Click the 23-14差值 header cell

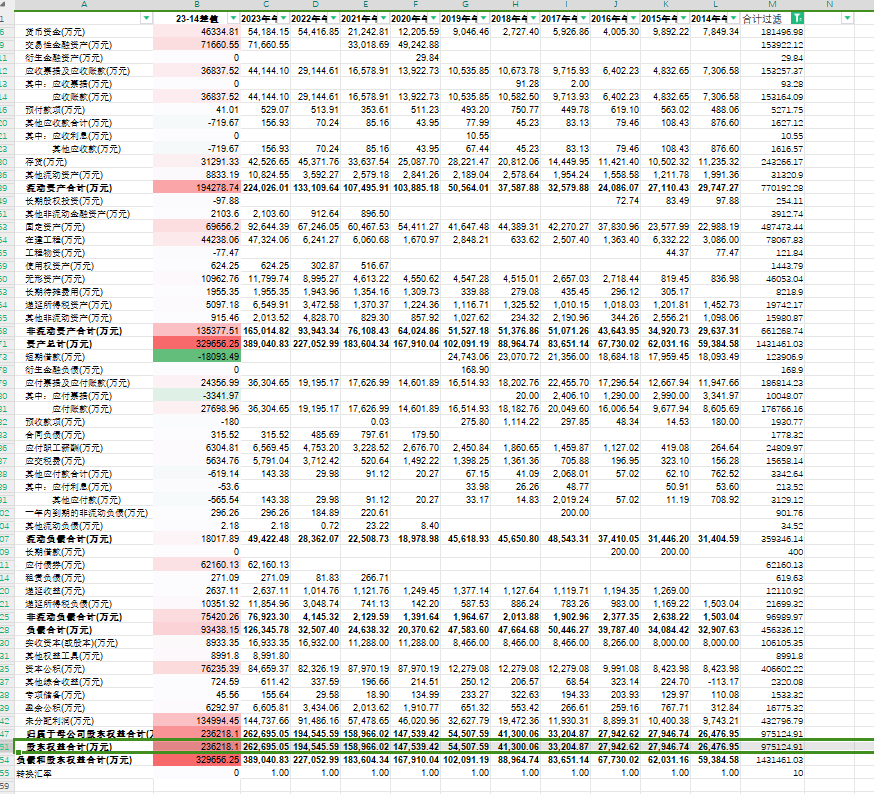point(197,18)
